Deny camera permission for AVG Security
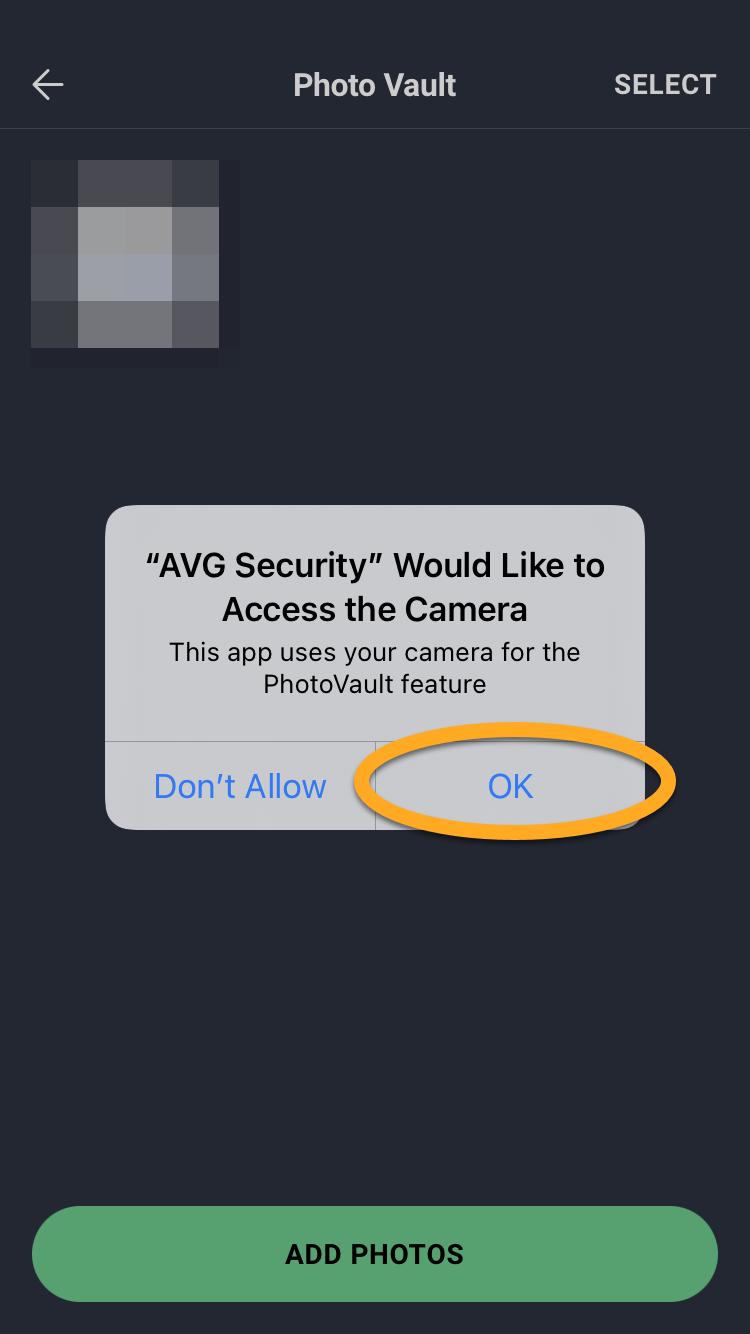The height and width of the screenshot is (1334, 750). point(240,786)
